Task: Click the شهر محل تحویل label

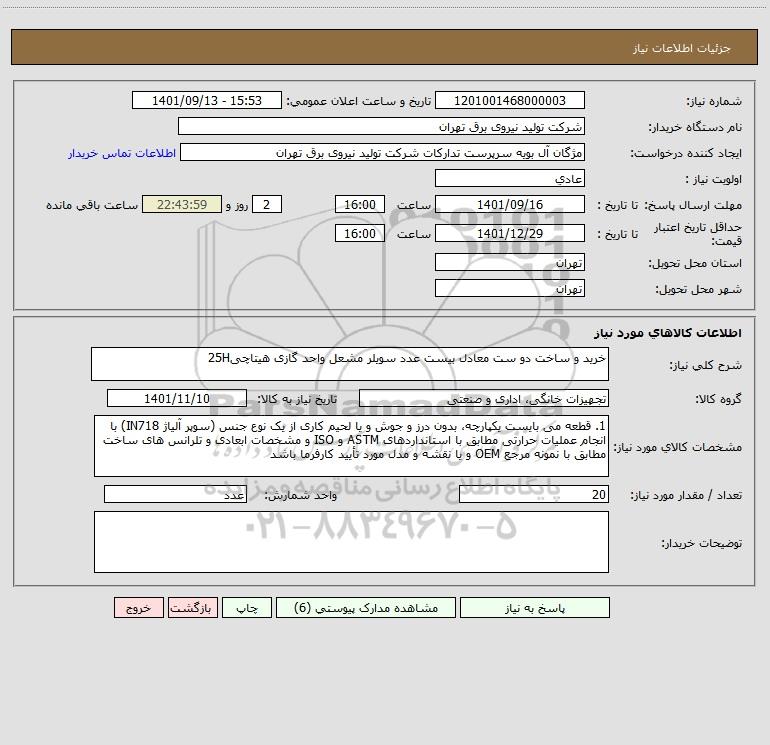Action: tap(698, 289)
